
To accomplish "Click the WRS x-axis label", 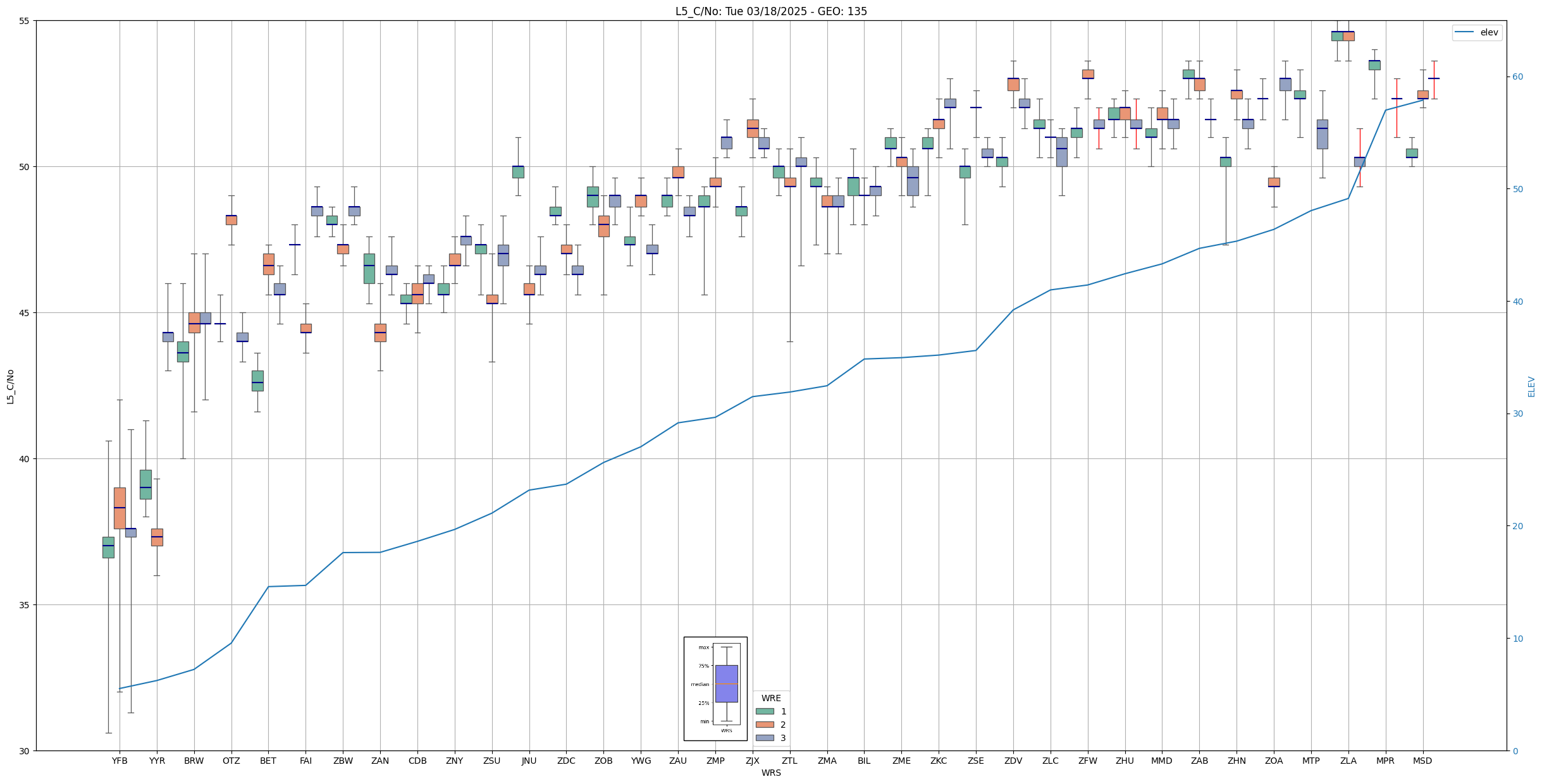I will click(770, 773).
